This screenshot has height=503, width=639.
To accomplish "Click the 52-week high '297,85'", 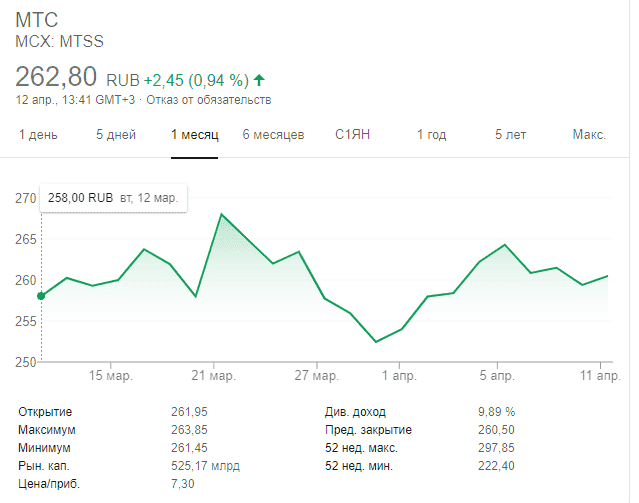I will (496, 448).
